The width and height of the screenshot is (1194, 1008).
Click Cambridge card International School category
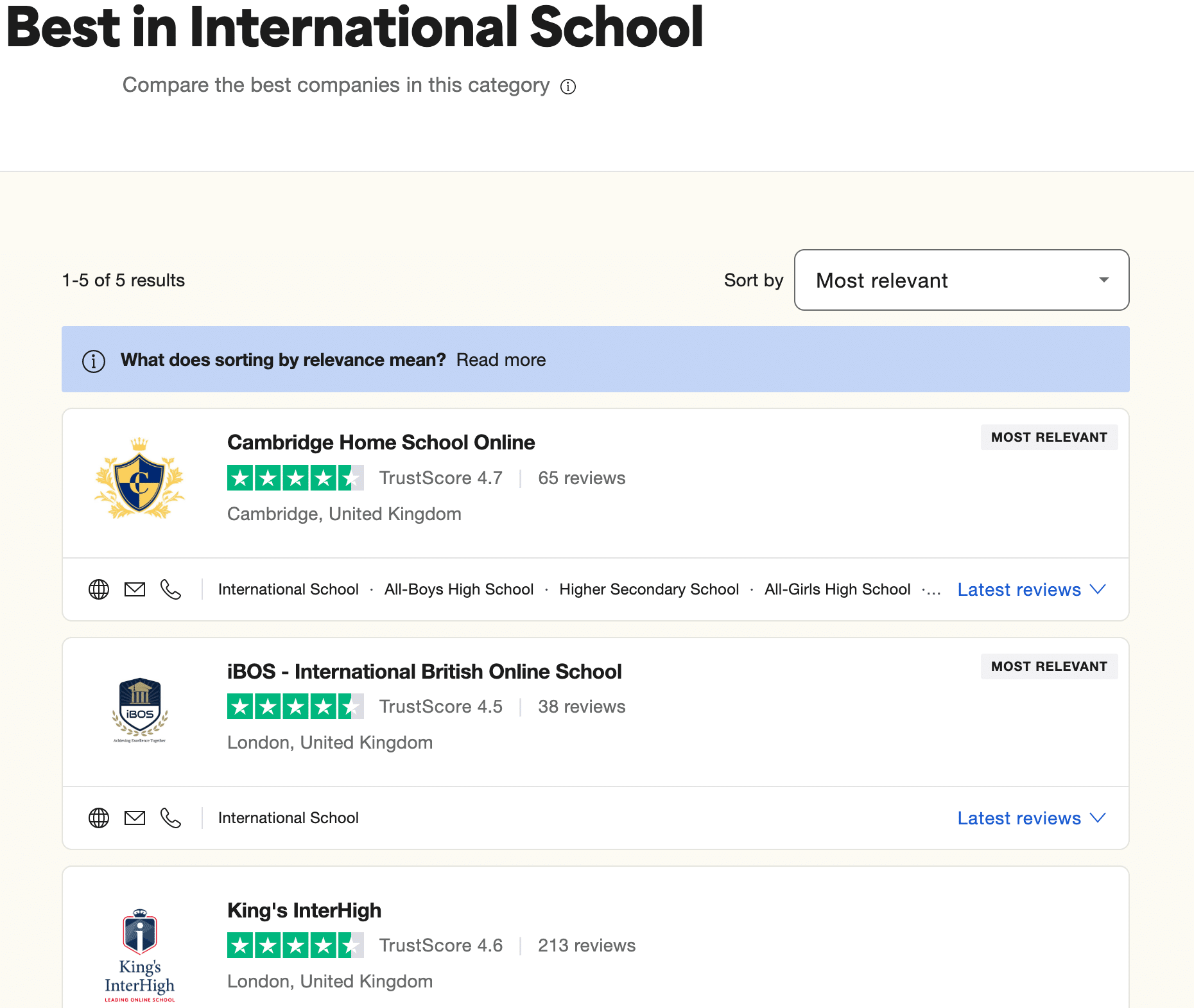[x=288, y=589]
